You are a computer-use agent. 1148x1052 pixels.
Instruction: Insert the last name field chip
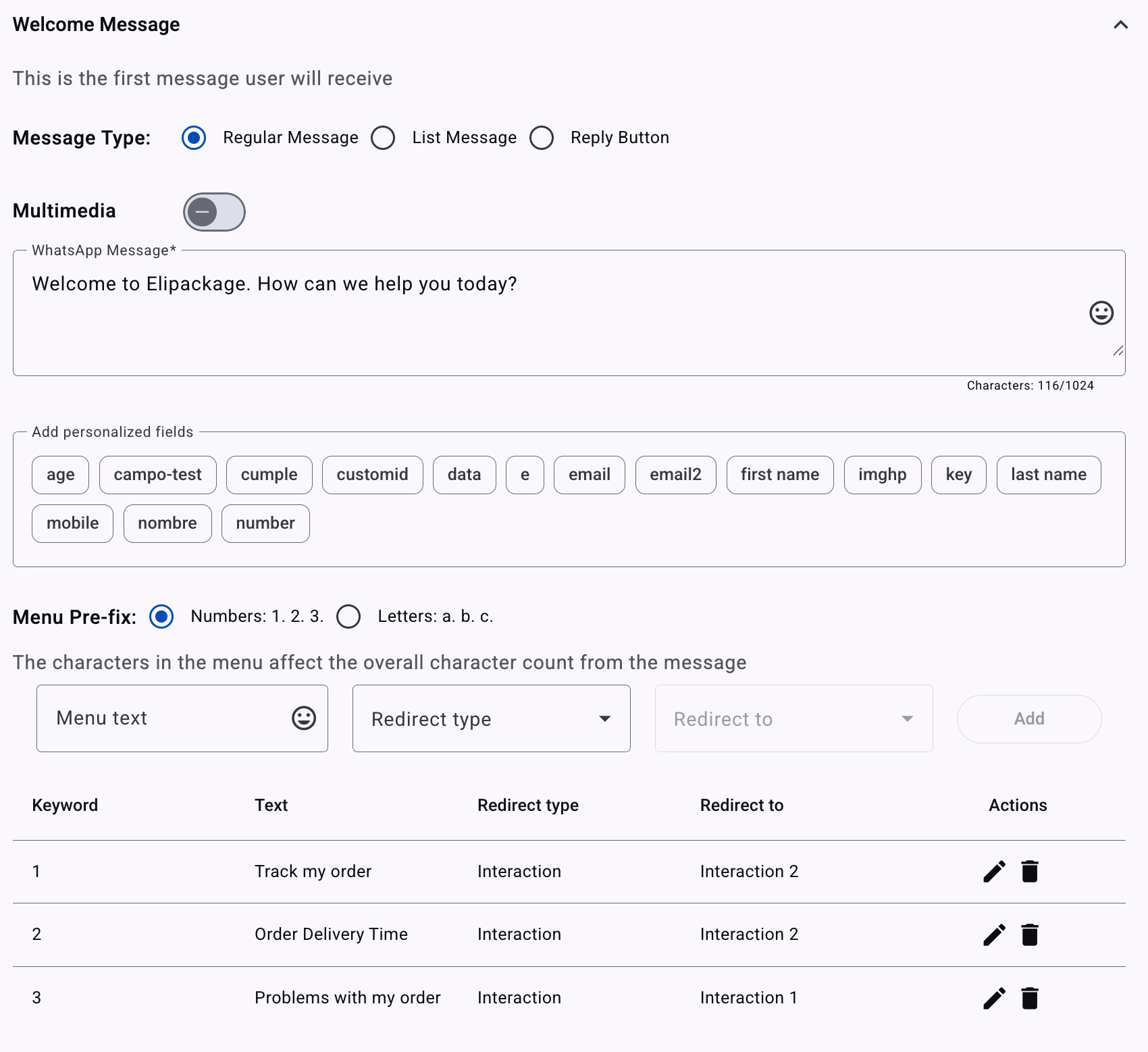click(x=1049, y=475)
